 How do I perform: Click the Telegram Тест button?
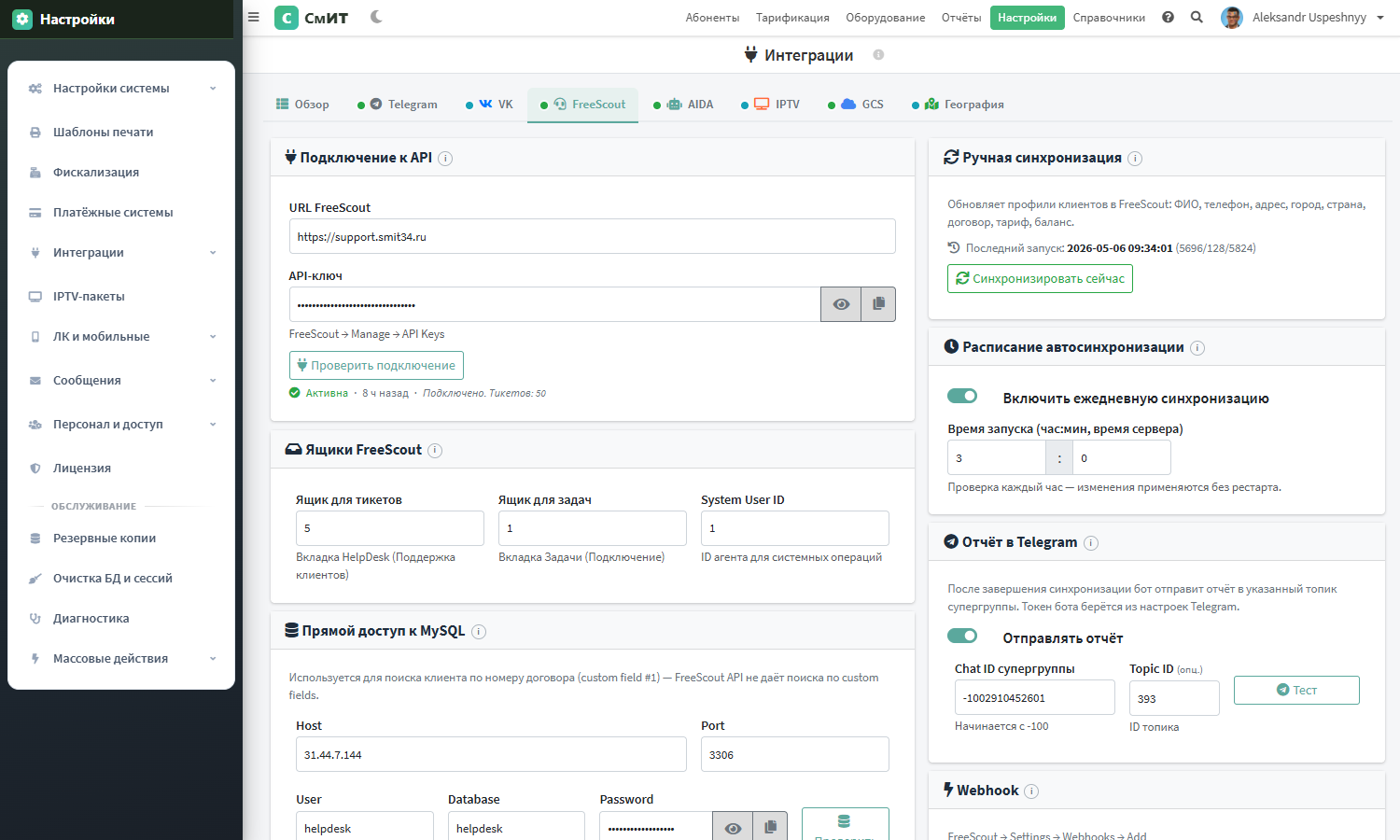tap(1296, 691)
